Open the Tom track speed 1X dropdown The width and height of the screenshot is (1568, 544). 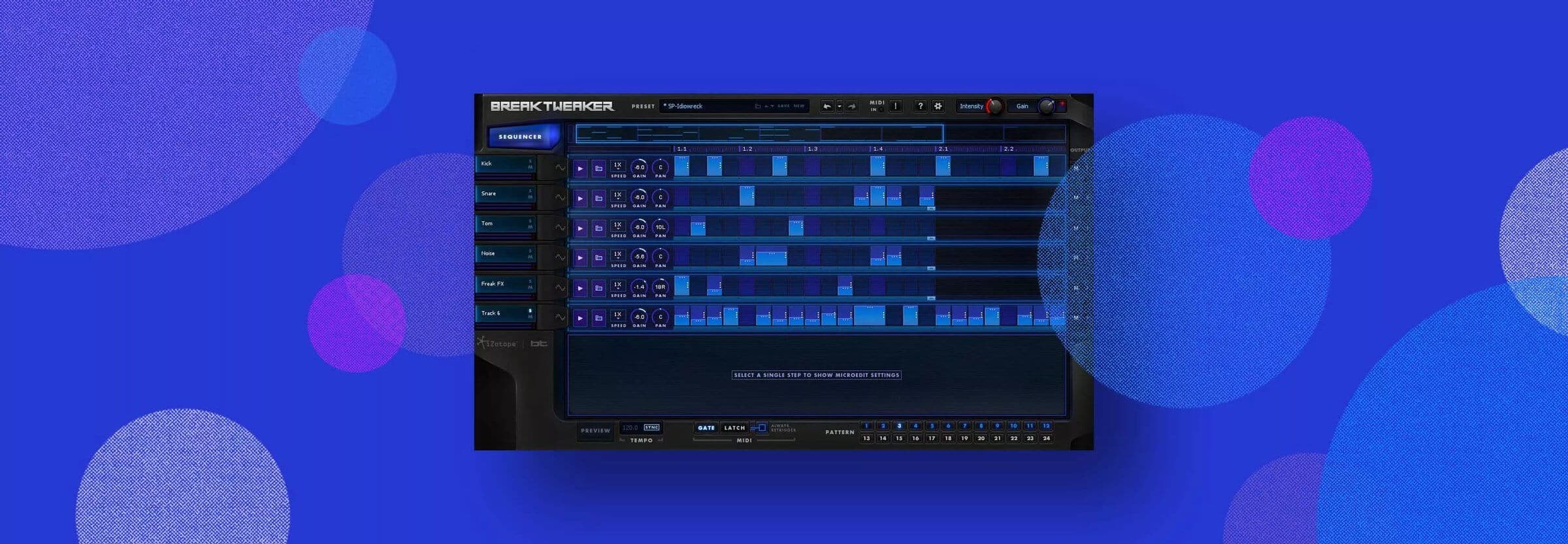(618, 226)
